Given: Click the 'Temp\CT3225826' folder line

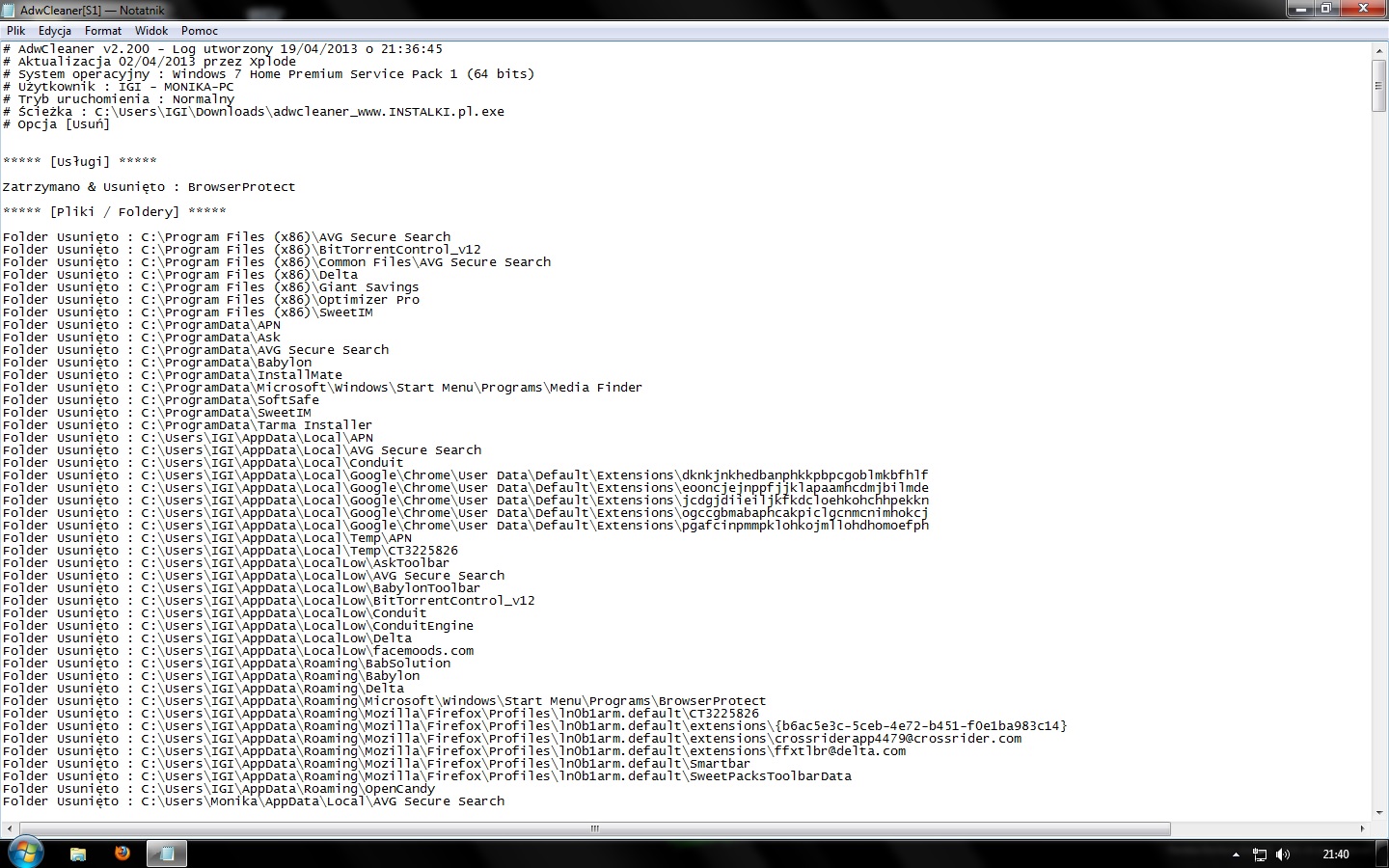Looking at the screenshot, I should (231, 551).
